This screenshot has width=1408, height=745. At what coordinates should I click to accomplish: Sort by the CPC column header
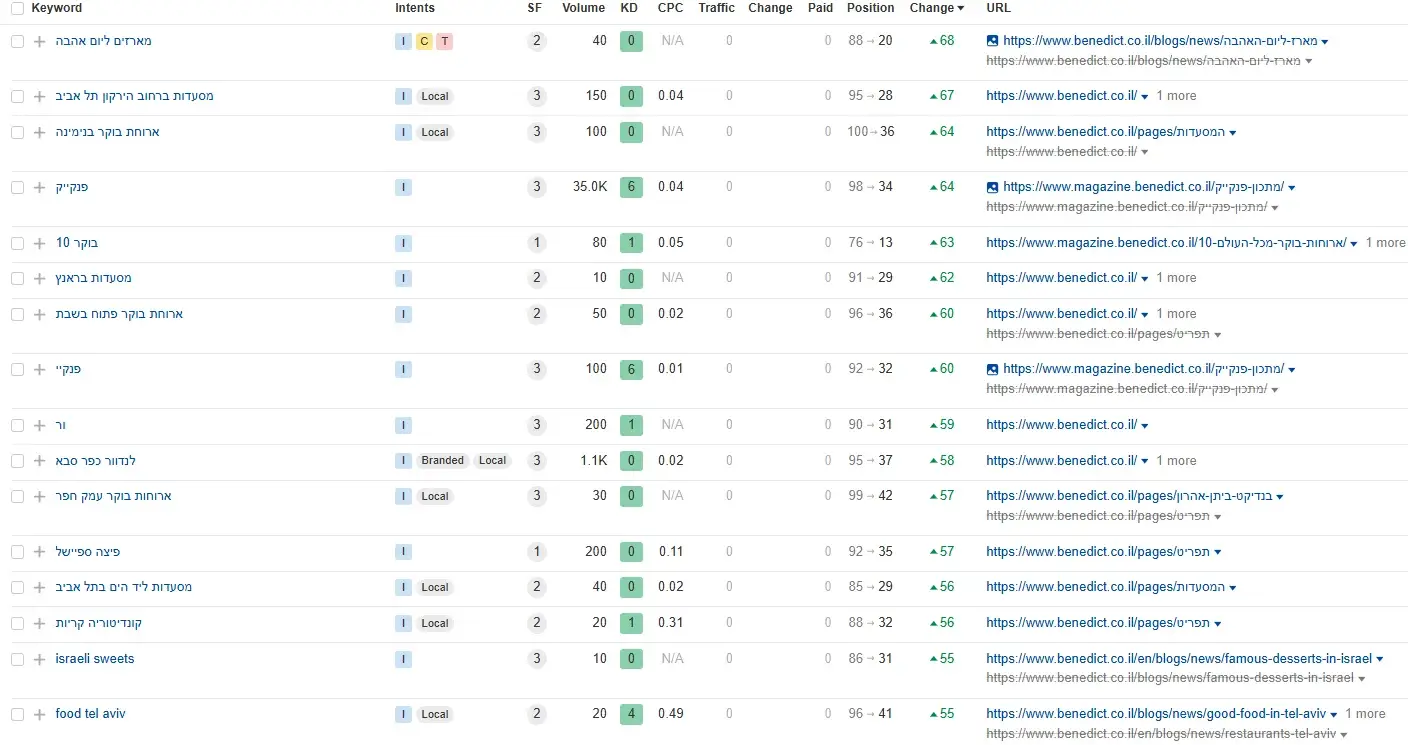point(671,8)
